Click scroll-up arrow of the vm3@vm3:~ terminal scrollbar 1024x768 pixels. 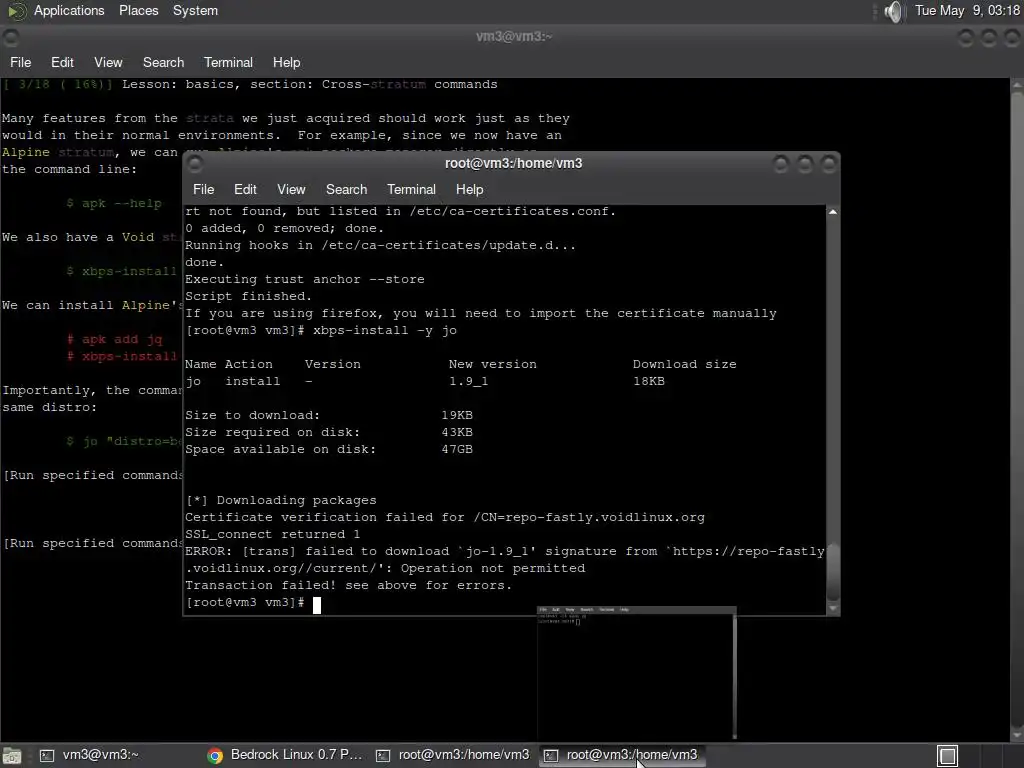pos(1017,86)
